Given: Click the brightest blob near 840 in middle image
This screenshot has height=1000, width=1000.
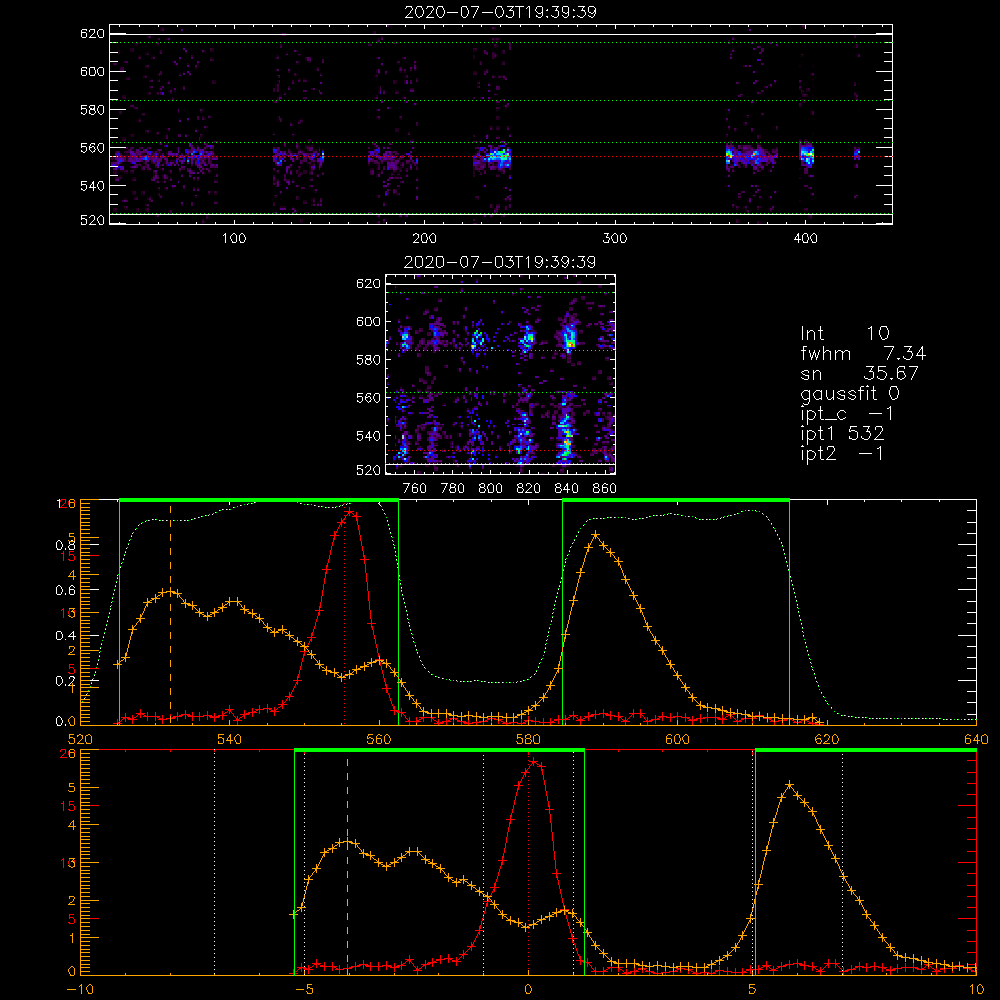Looking at the screenshot, I should pyautogui.click(x=570, y=337).
